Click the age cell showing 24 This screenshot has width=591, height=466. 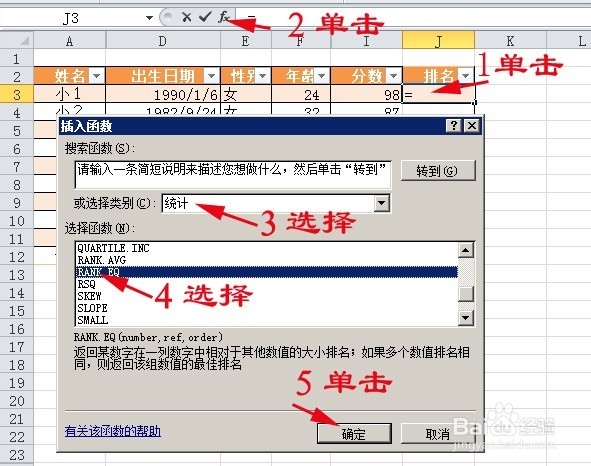[301, 94]
